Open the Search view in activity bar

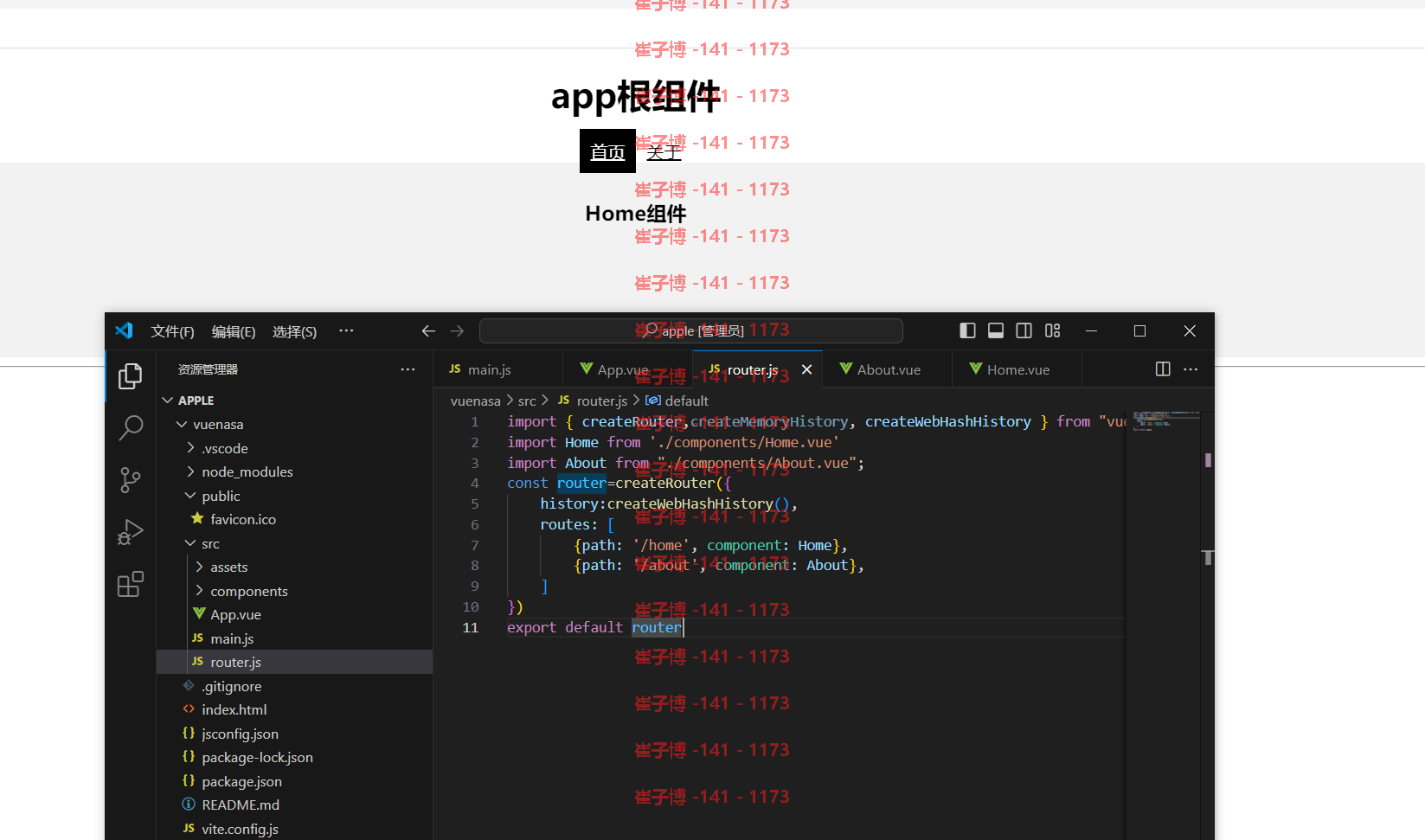tap(131, 427)
